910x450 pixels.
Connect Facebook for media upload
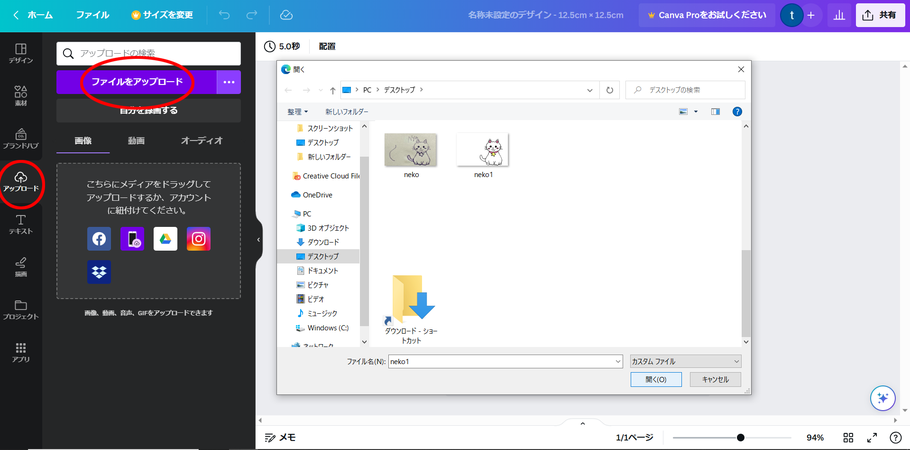point(99,239)
